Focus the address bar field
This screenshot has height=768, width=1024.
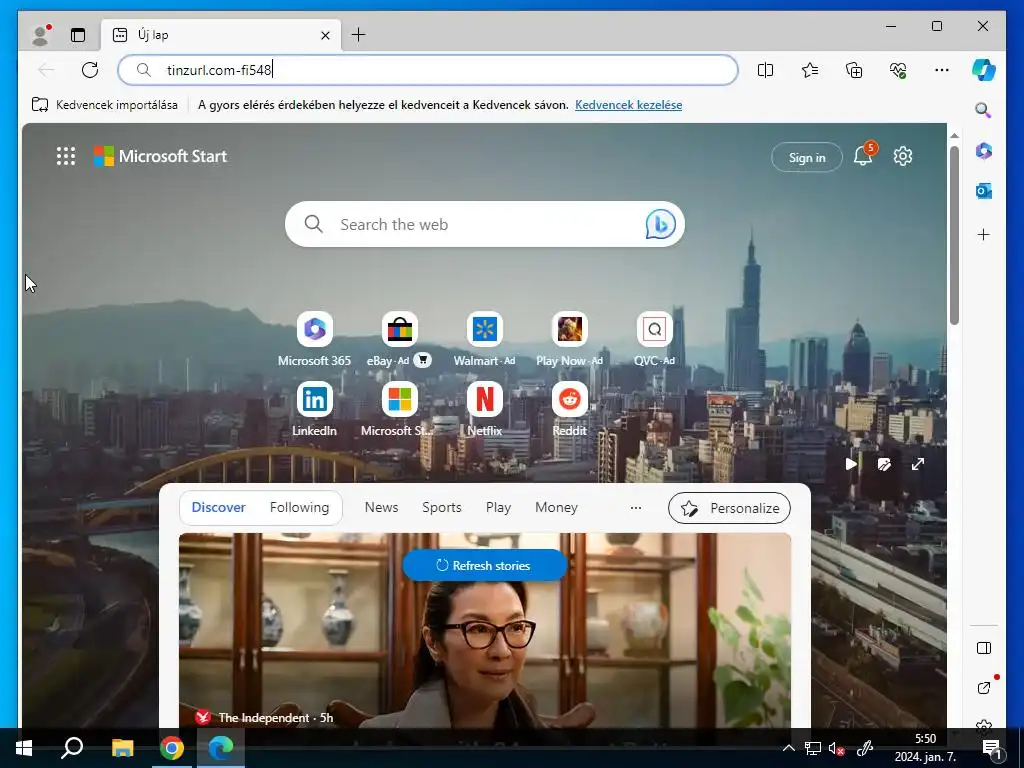click(x=428, y=70)
